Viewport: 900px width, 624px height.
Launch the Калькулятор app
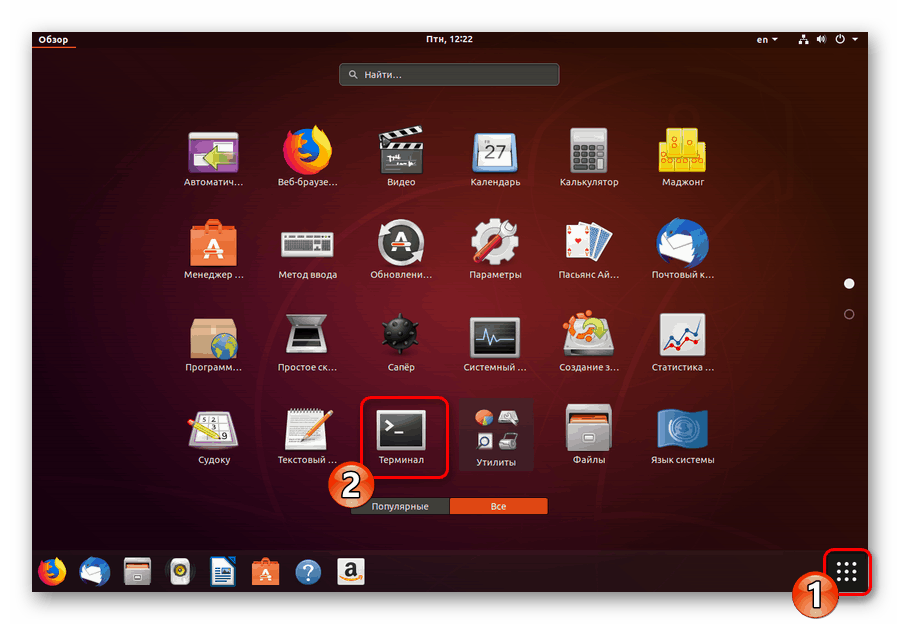point(588,158)
